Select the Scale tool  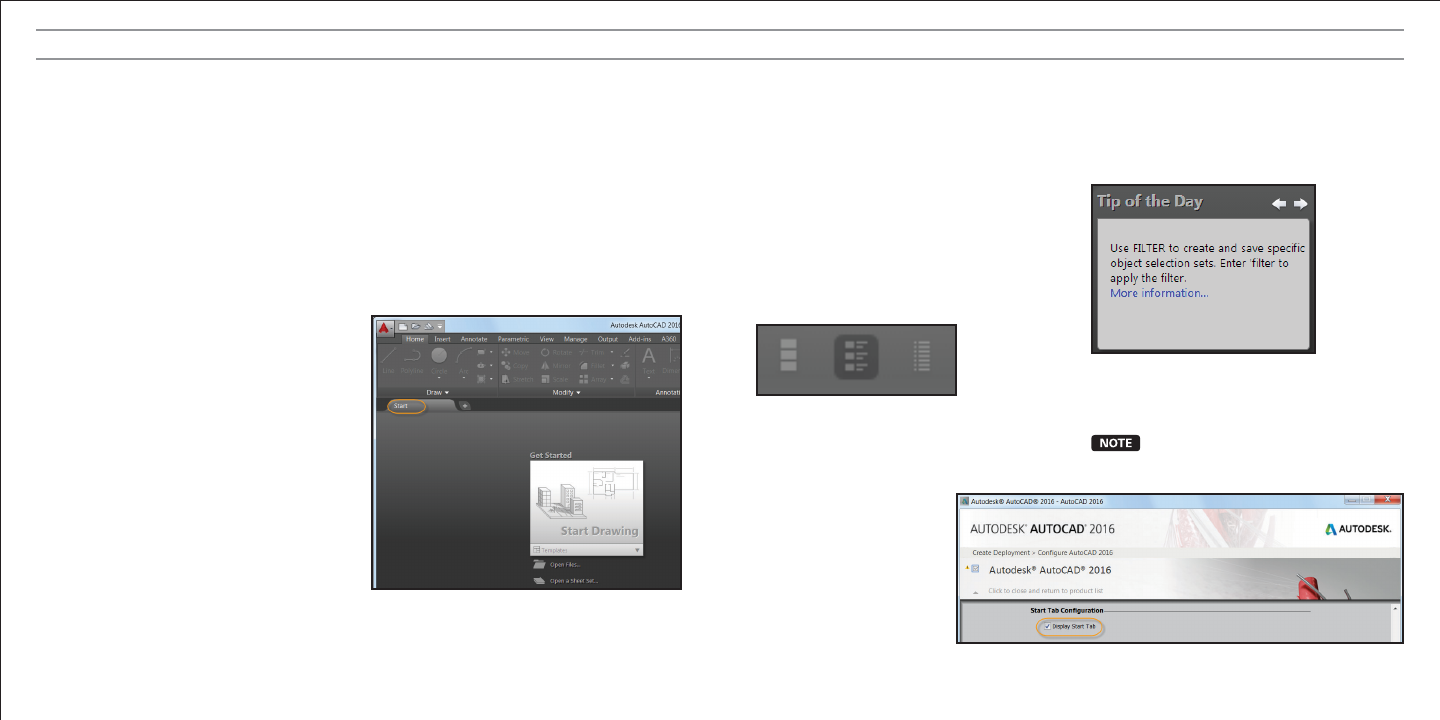pos(554,380)
